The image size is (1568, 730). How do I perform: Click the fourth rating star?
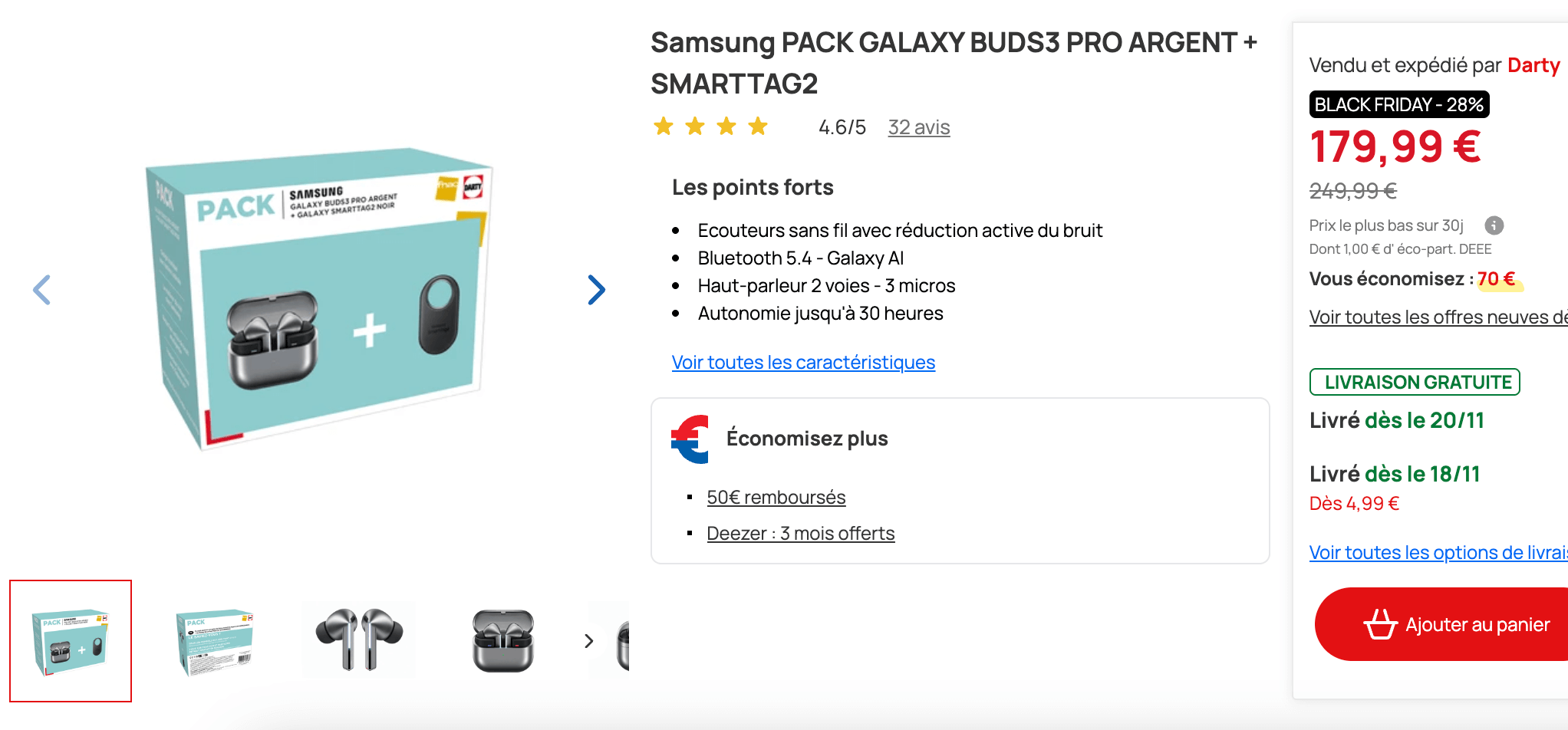coord(758,126)
